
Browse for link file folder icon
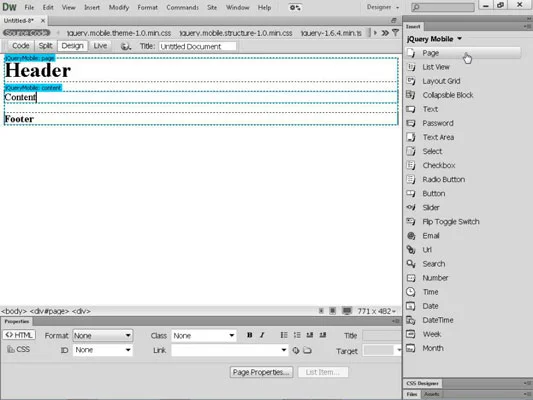coord(307,350)
